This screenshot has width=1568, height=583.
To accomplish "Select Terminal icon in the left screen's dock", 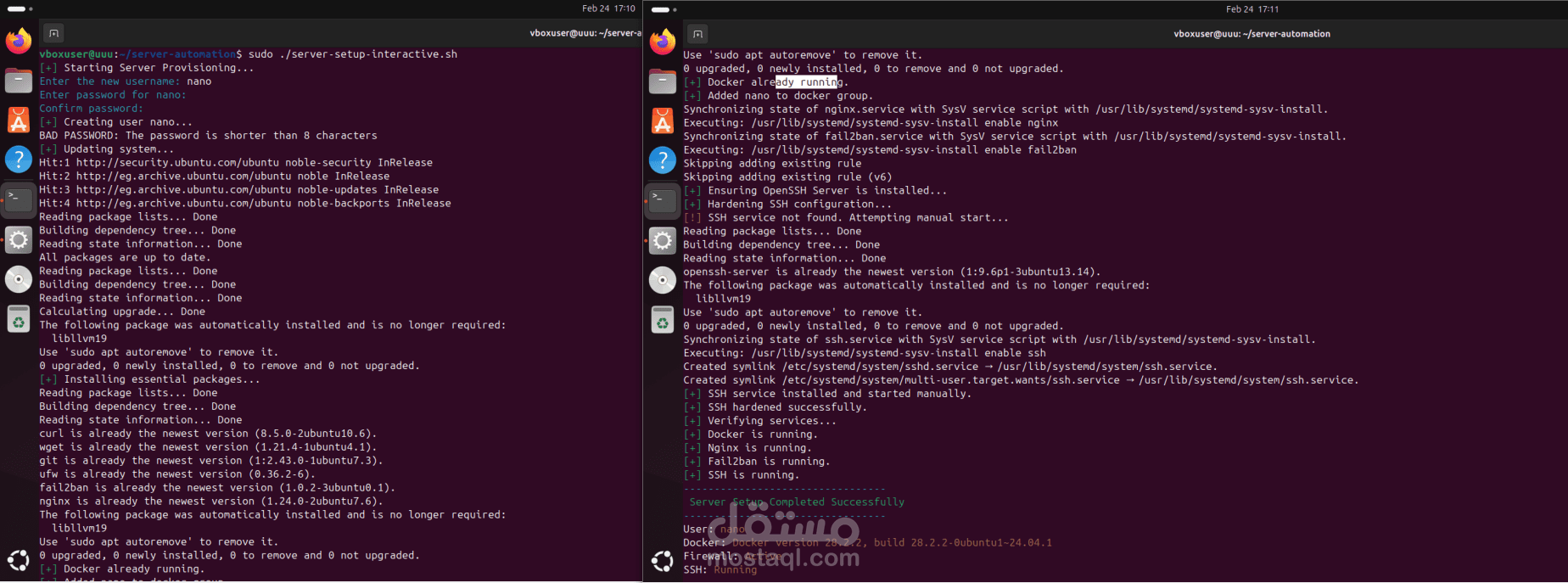I will pos(19,199).
